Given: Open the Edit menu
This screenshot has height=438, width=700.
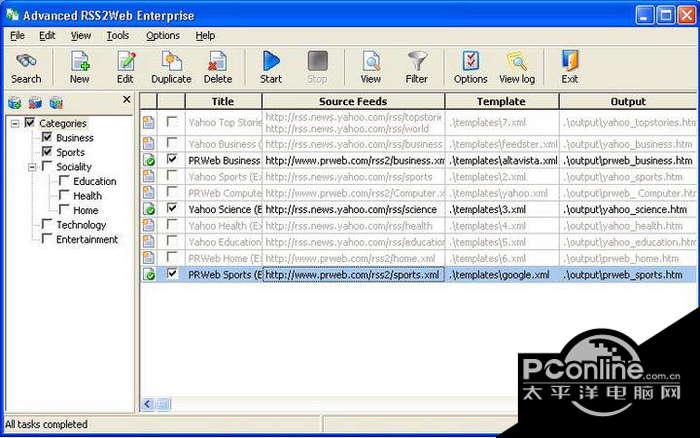Looking at the screenshot, I should (x=47, y=35).
